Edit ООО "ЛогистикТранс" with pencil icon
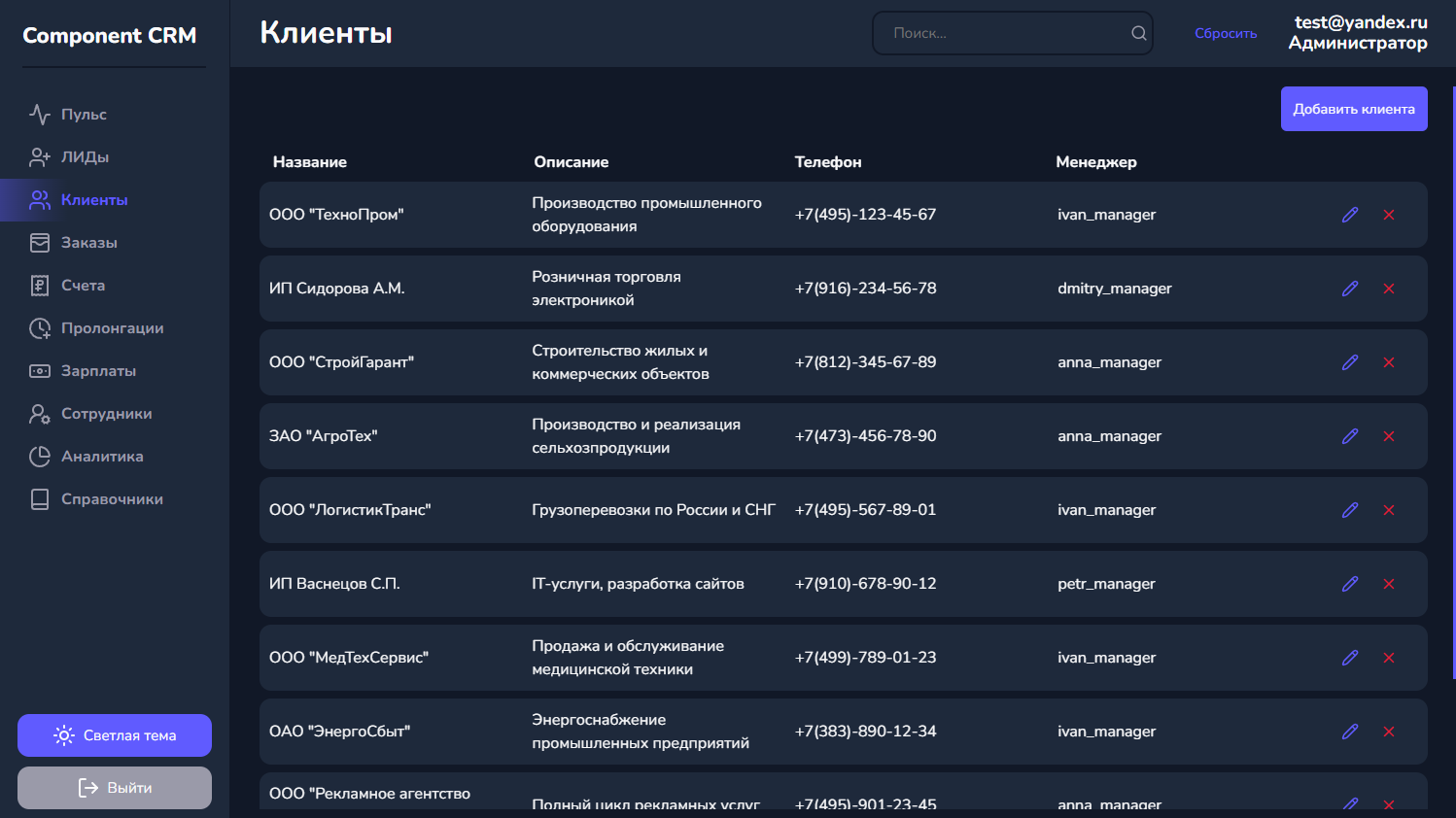The height and width of the screenshot is (818, 1456). [x=1350, y=510]
